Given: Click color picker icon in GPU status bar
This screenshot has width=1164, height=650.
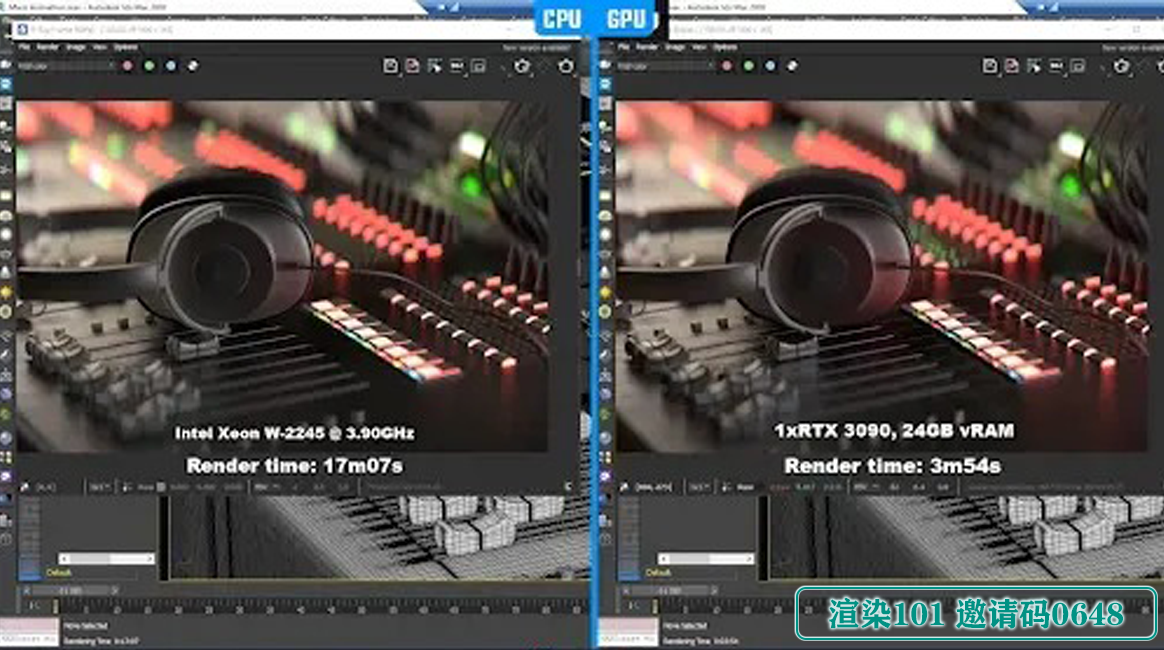Looking at the screenshot, I should tap(624, 488).
